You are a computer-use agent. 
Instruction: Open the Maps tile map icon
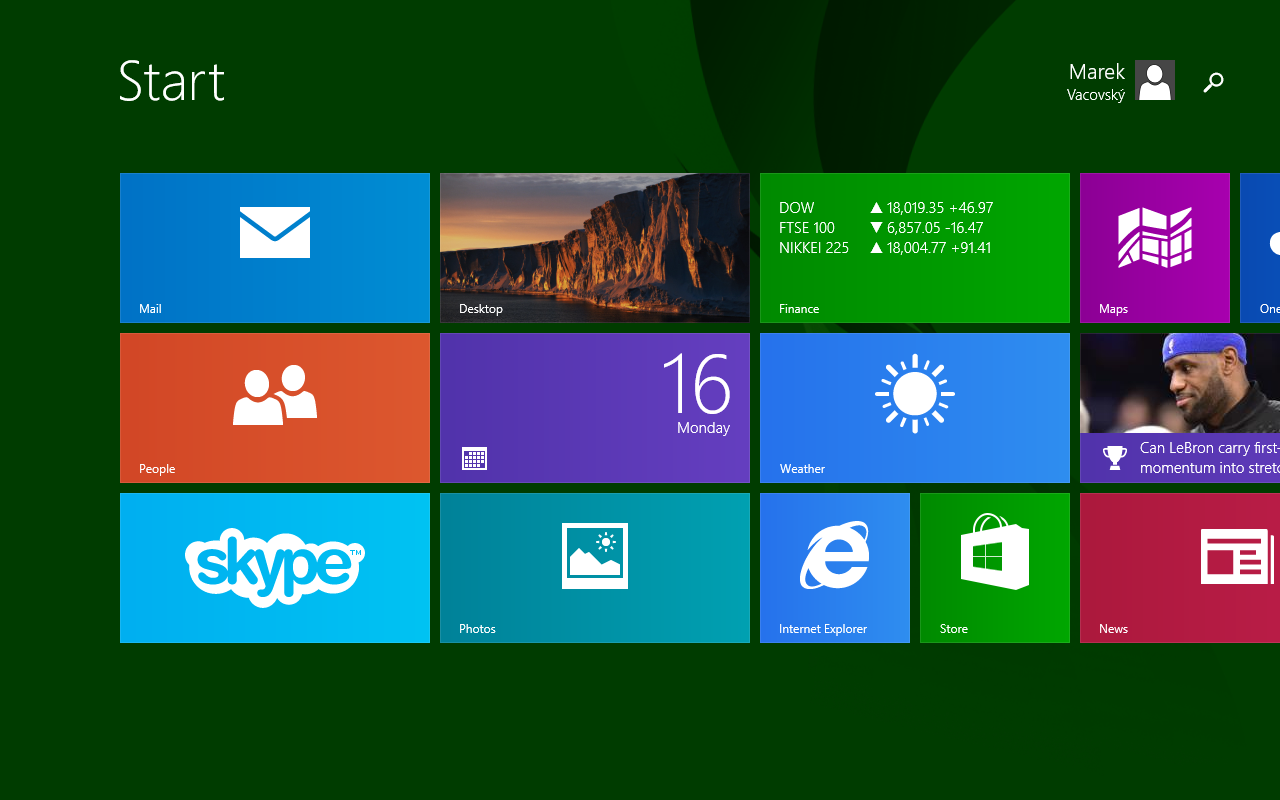[x=1155, y=237]
